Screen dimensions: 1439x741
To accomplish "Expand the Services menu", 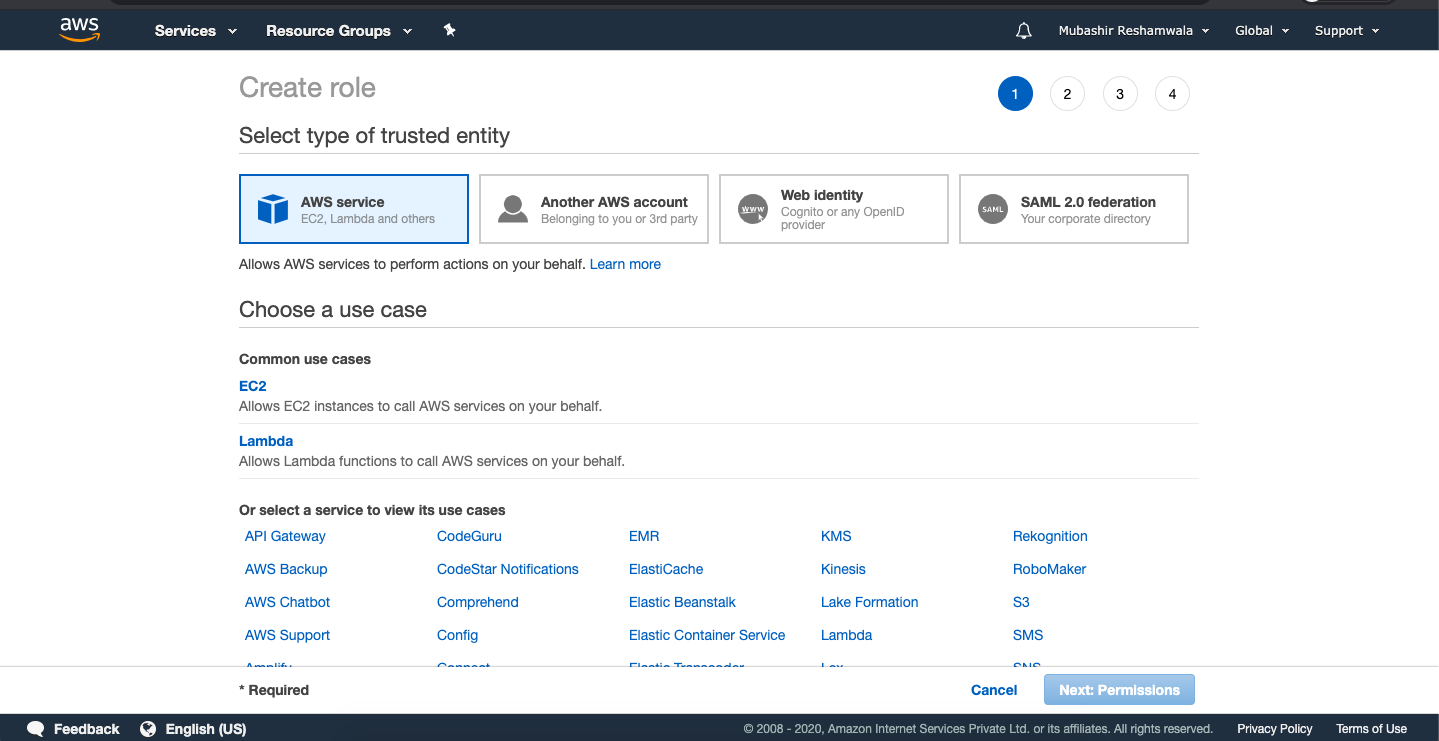I will pyautogui.click(x=196, y=31).
